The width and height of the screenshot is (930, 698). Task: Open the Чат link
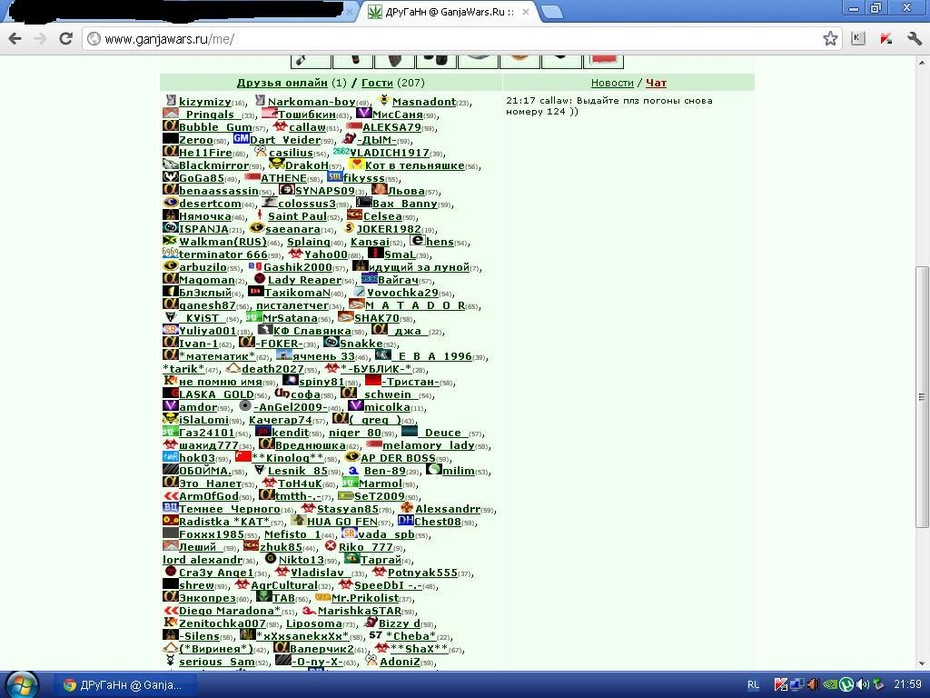[656, 82]
